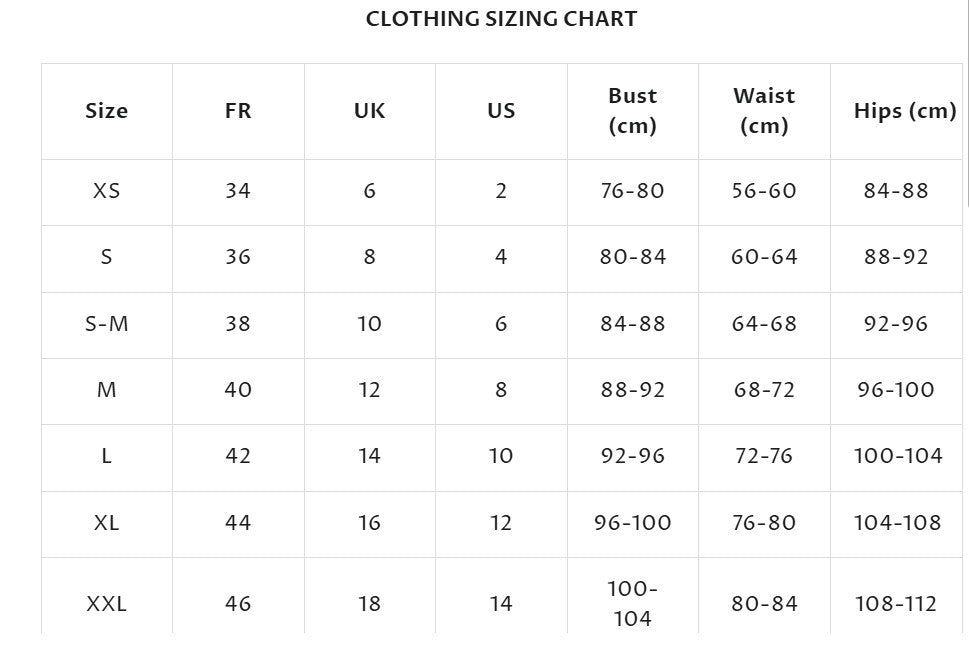Click the XXL size cell
Screen dimensions: 969x661
point(107,604)
